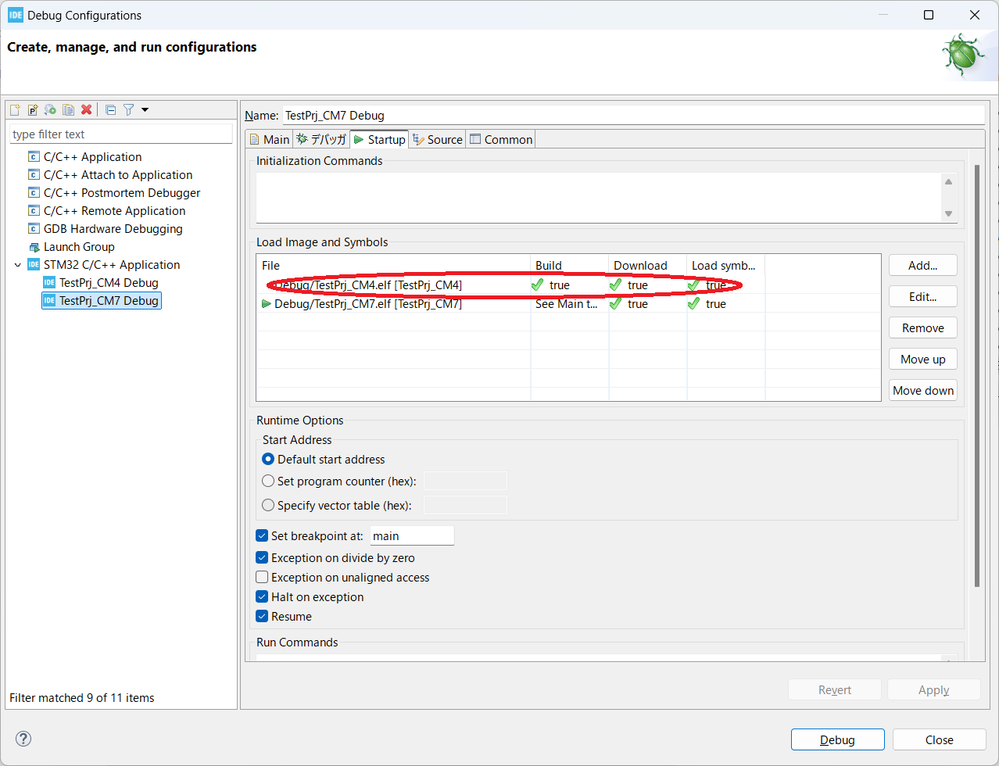Click the icon of C/C++ Application
The height and width of the screenshot is (766, 999).
tap(34, 157)
